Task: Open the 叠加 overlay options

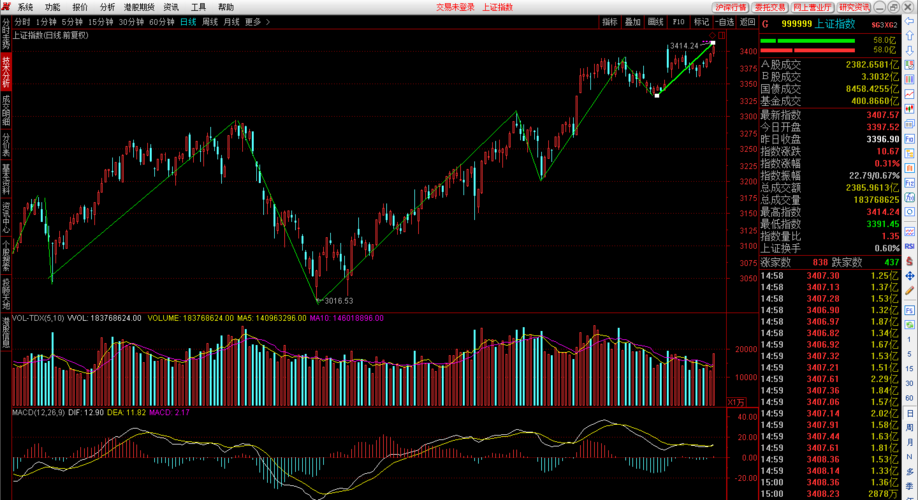Action: pyautogui.click(x=632, y=22)
